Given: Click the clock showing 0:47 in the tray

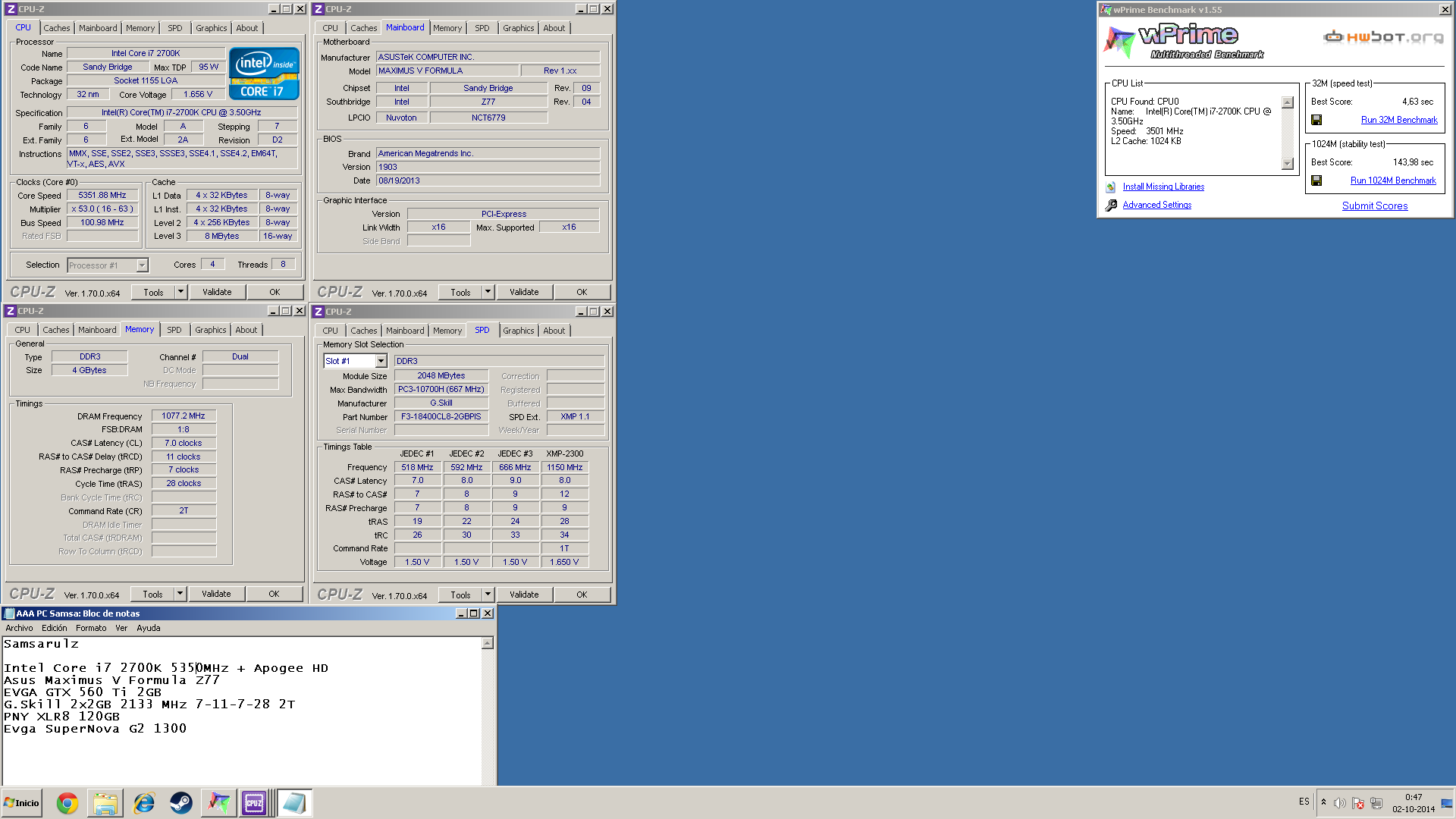Looking at the screenshot, I should (1414, 797).
